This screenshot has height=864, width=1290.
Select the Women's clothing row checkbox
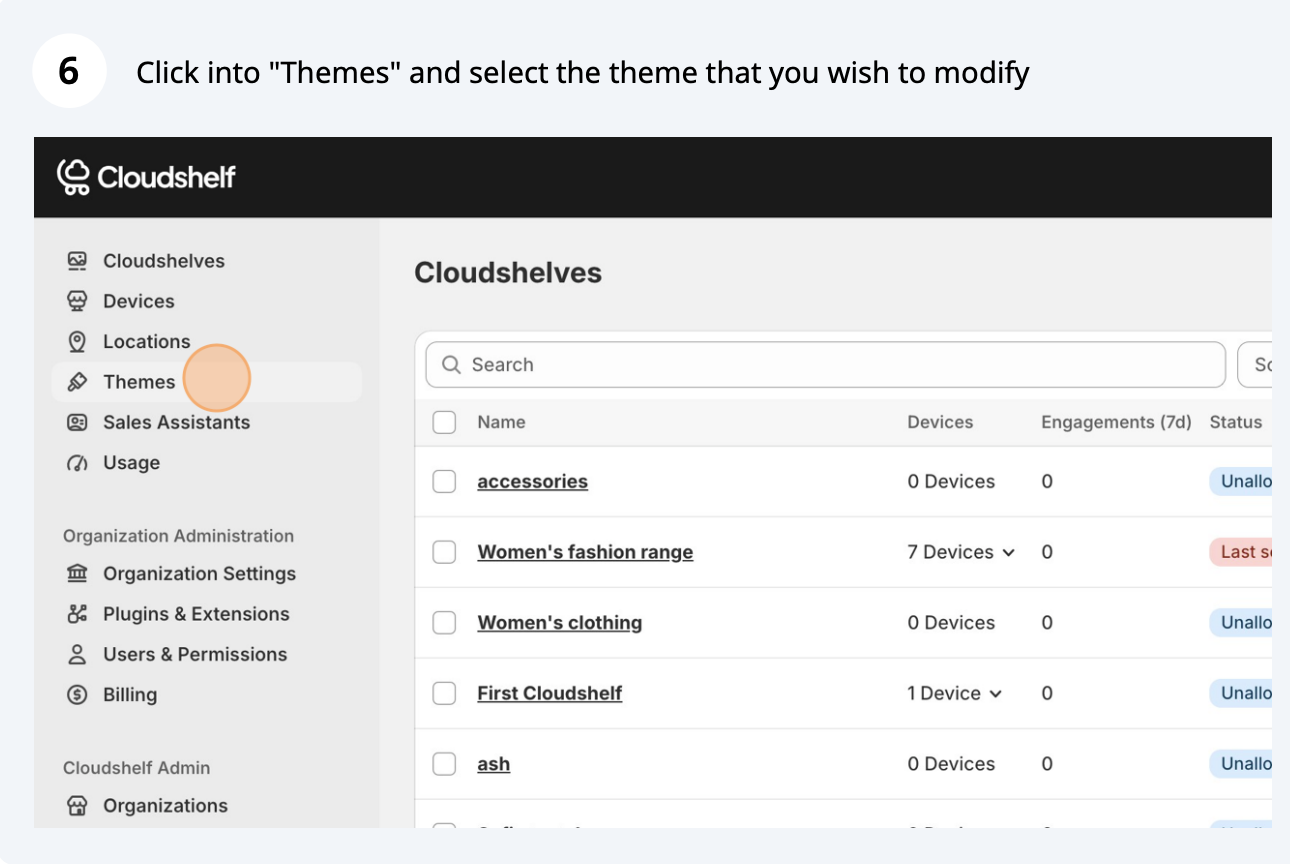point(444,623)
